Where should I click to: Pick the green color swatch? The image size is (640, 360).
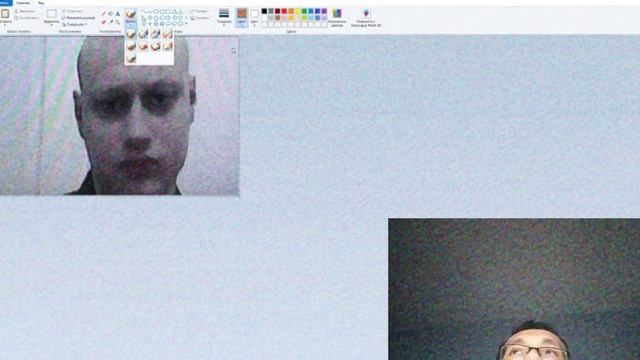(304, 11)
